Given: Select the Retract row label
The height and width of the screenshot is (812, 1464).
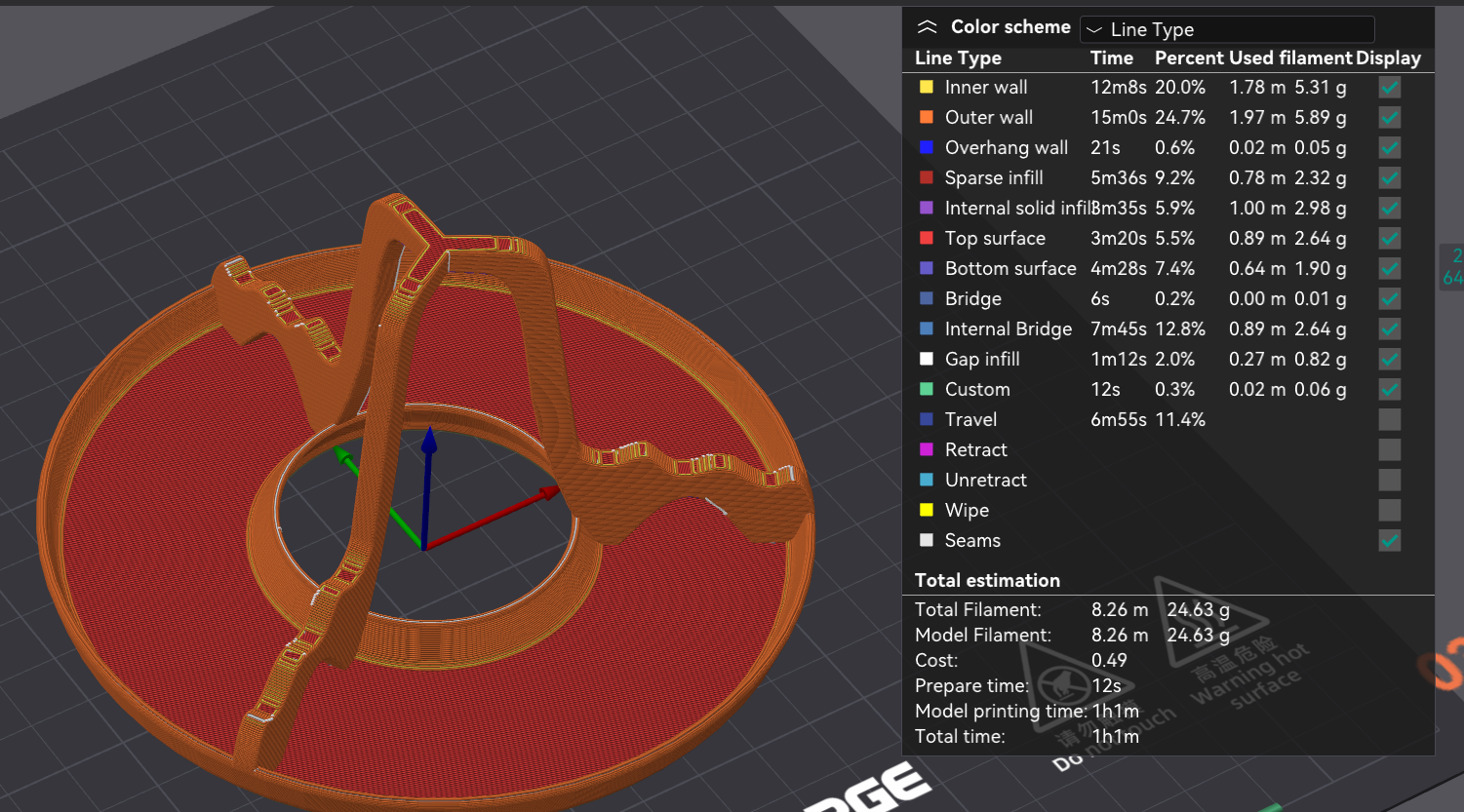Looking at the screenshot, I should click(976, 450).
